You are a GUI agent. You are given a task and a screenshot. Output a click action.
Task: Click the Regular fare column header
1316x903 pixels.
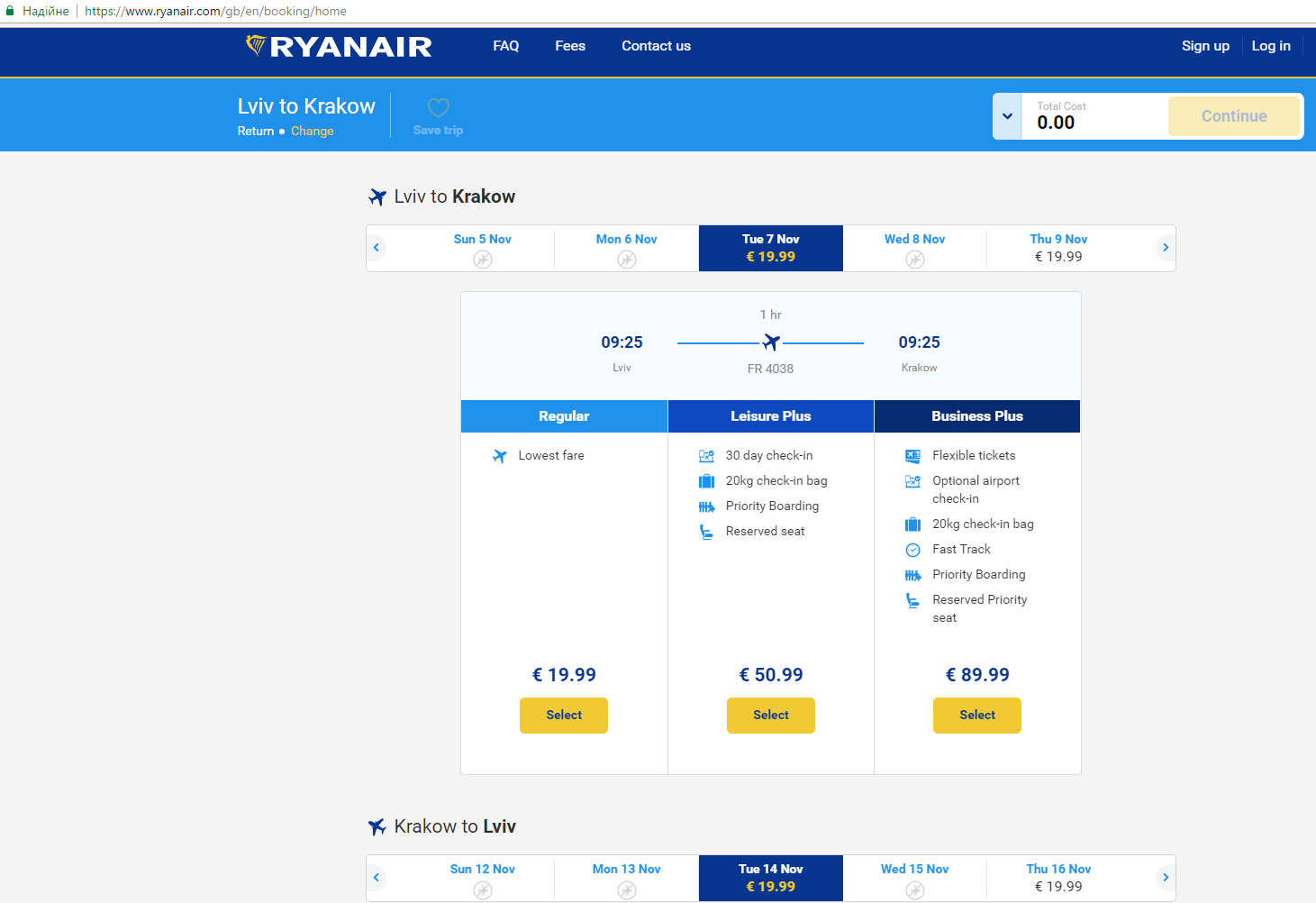click(x=564, y=416)
